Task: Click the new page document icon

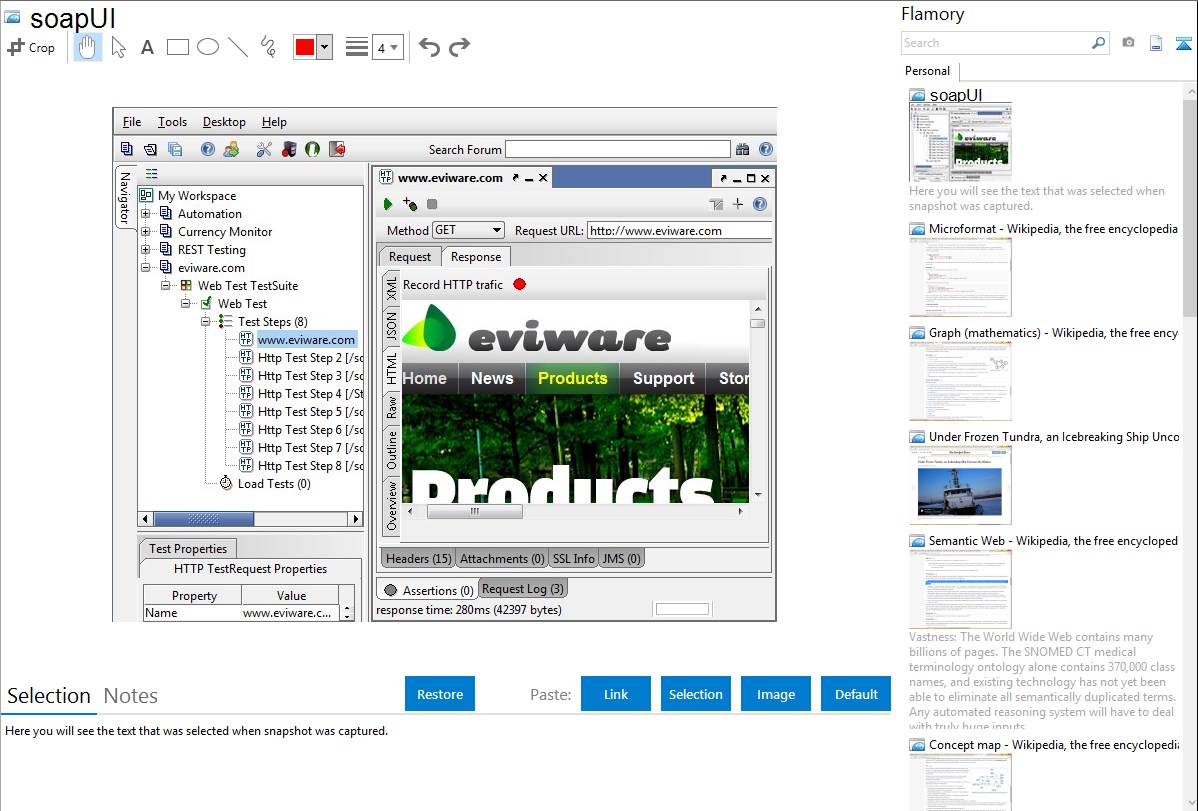Action: 1156,43
